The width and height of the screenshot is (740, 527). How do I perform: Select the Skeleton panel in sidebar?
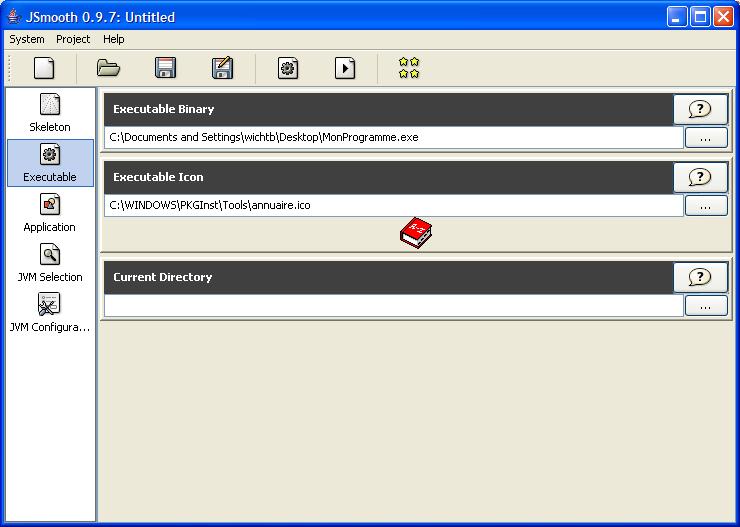click(x=50, y=113)
